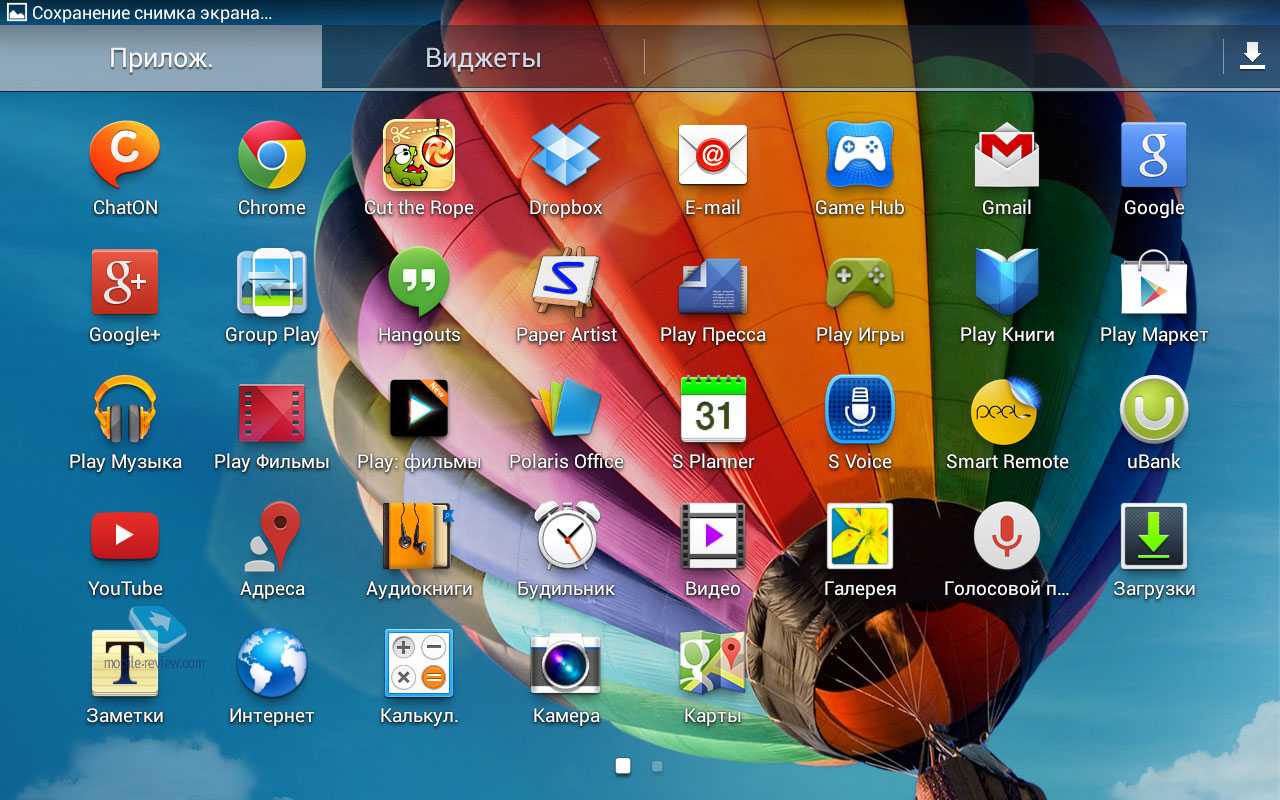This screenshot has width=1280, height=800.
Task: Launch the Камера app
Action: point(566,663)
